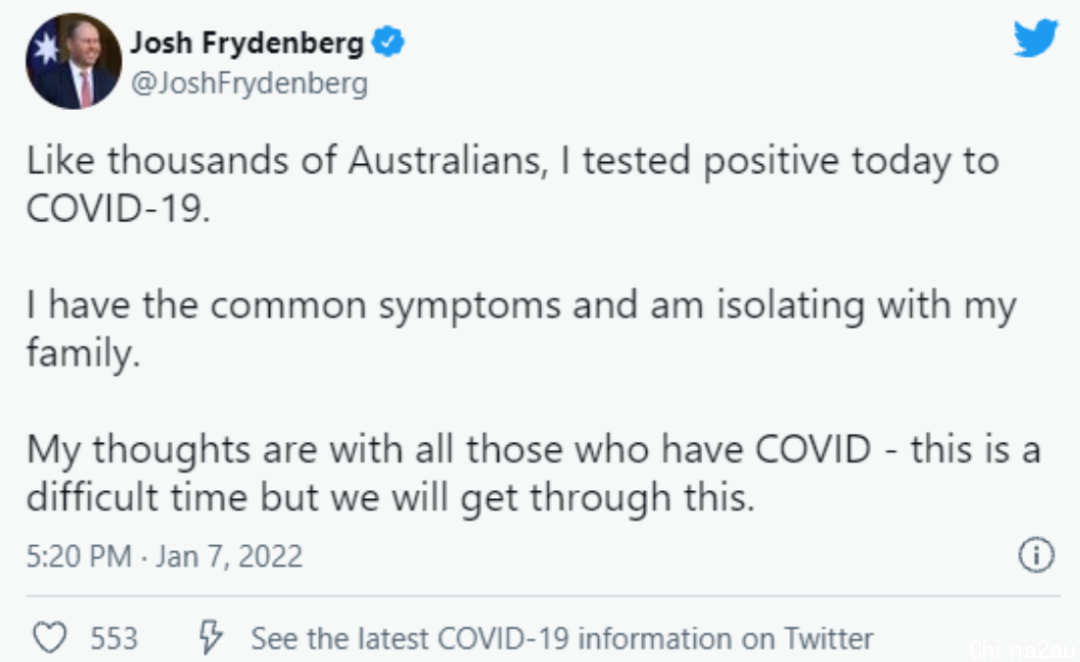
Task: Select the 'tested positive today' paragraph
Action: [x=512, y=184]
